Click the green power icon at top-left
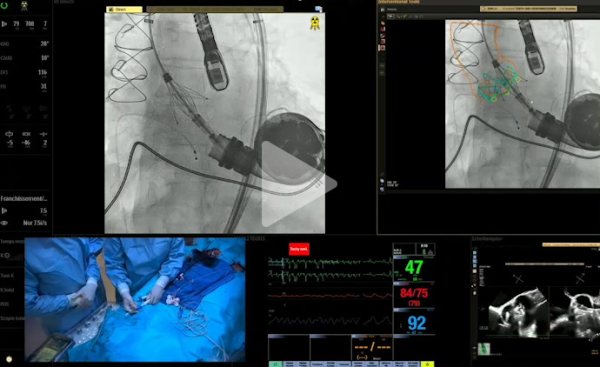The height and width of the screenshot is (367, 600). pyautogui.click(x=4, y=6)
